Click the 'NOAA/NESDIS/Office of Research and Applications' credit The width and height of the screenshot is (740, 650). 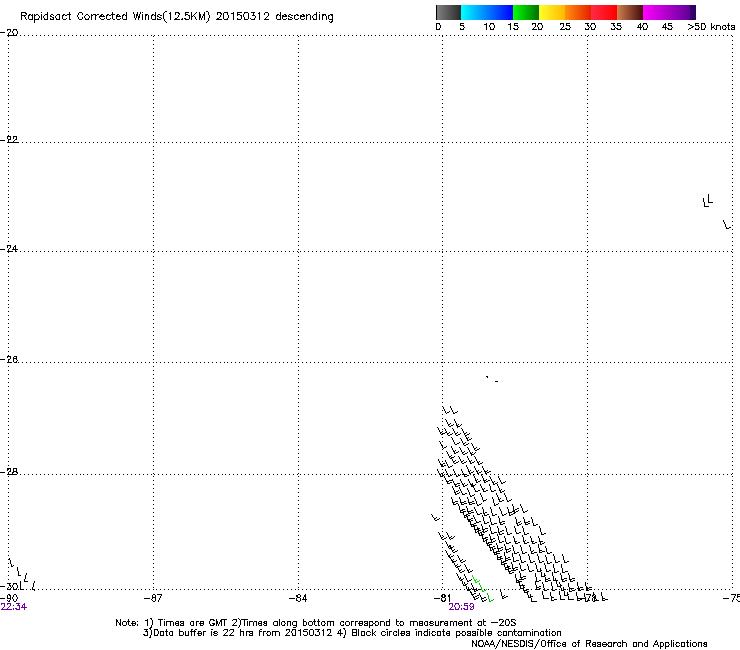click(x=589, y=644)
